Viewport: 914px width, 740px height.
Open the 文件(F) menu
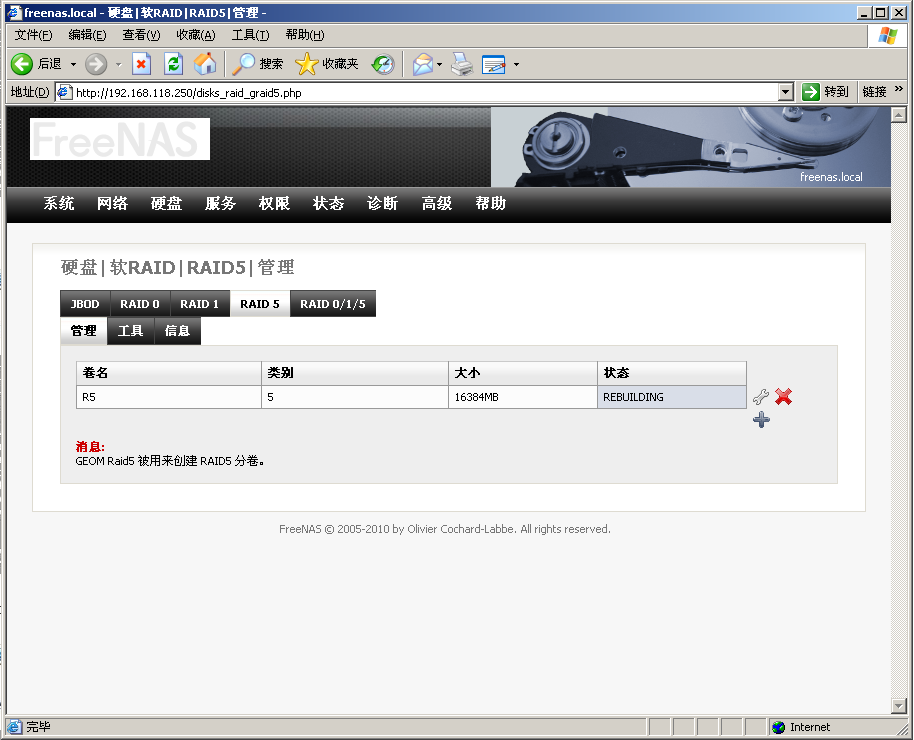(x=33, y=35)
